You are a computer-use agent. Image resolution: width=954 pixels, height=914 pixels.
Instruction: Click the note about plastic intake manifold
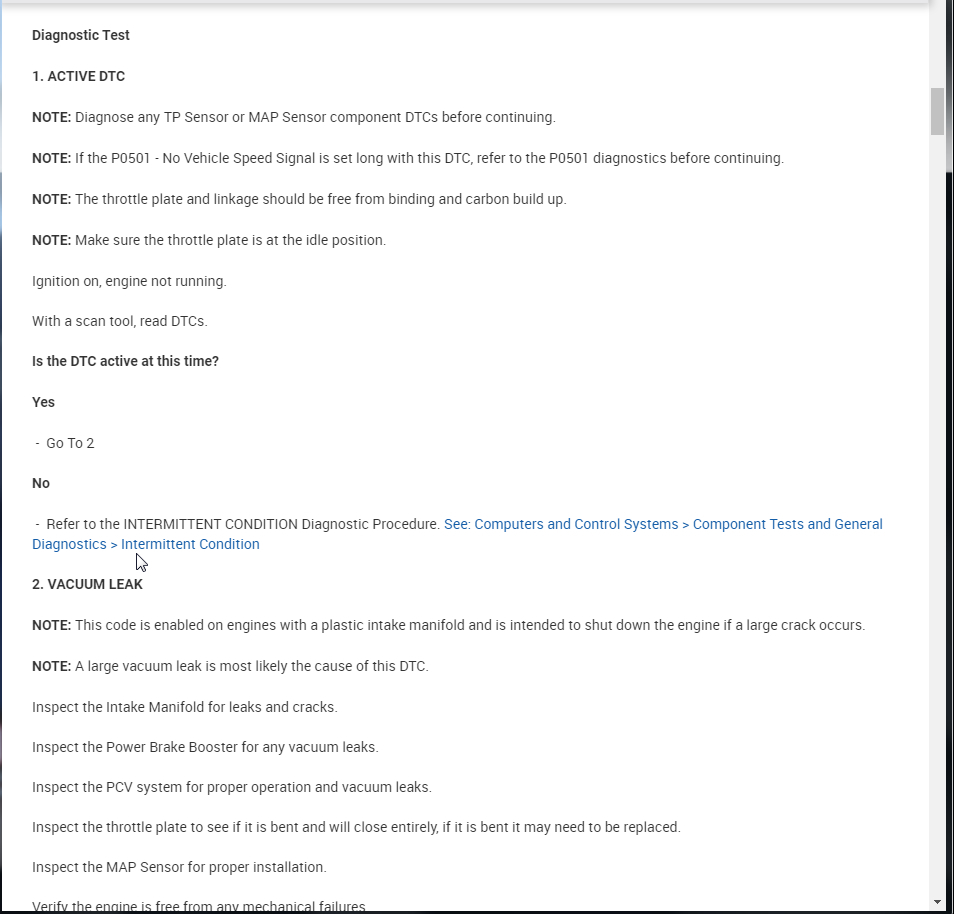coord(448,625)
